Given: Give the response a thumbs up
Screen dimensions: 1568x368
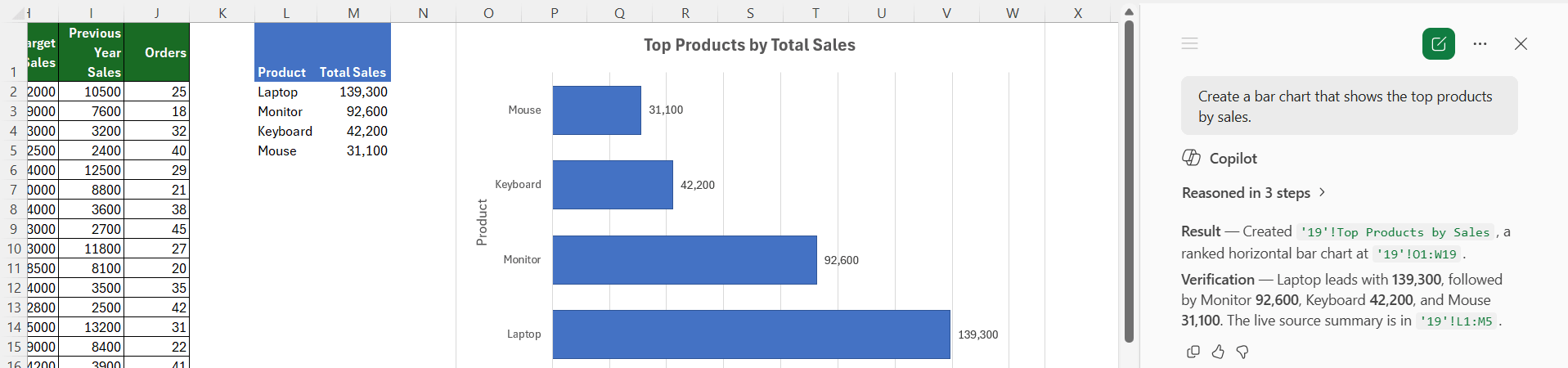Looking at the screenshot, I should point(1218,352).
